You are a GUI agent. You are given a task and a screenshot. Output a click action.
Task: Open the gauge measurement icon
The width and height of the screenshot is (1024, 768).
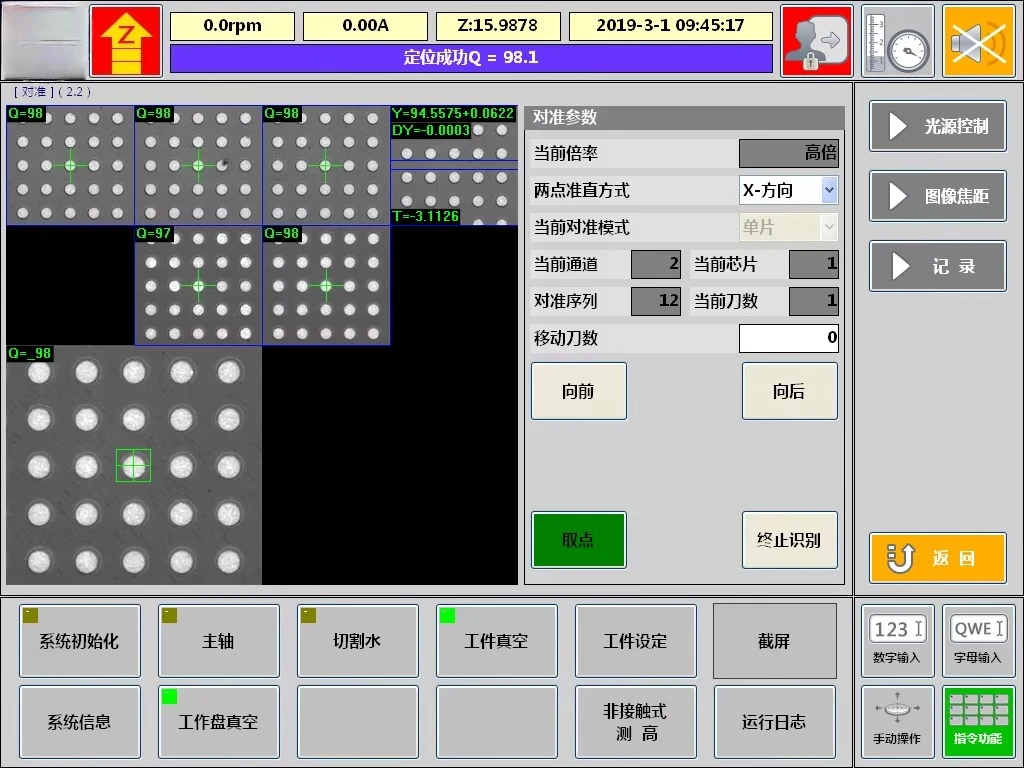click(897, 41)
